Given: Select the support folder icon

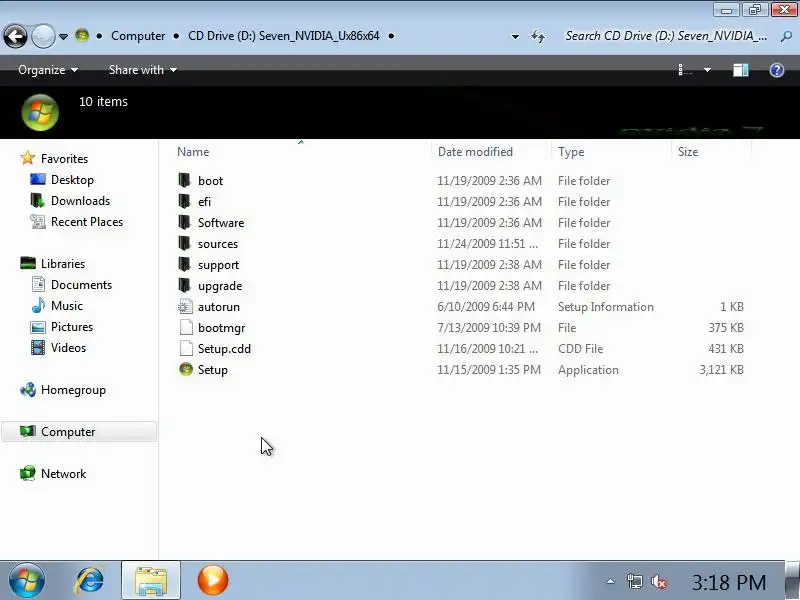Looking at the screenshot, I should [x=185, y=264].
